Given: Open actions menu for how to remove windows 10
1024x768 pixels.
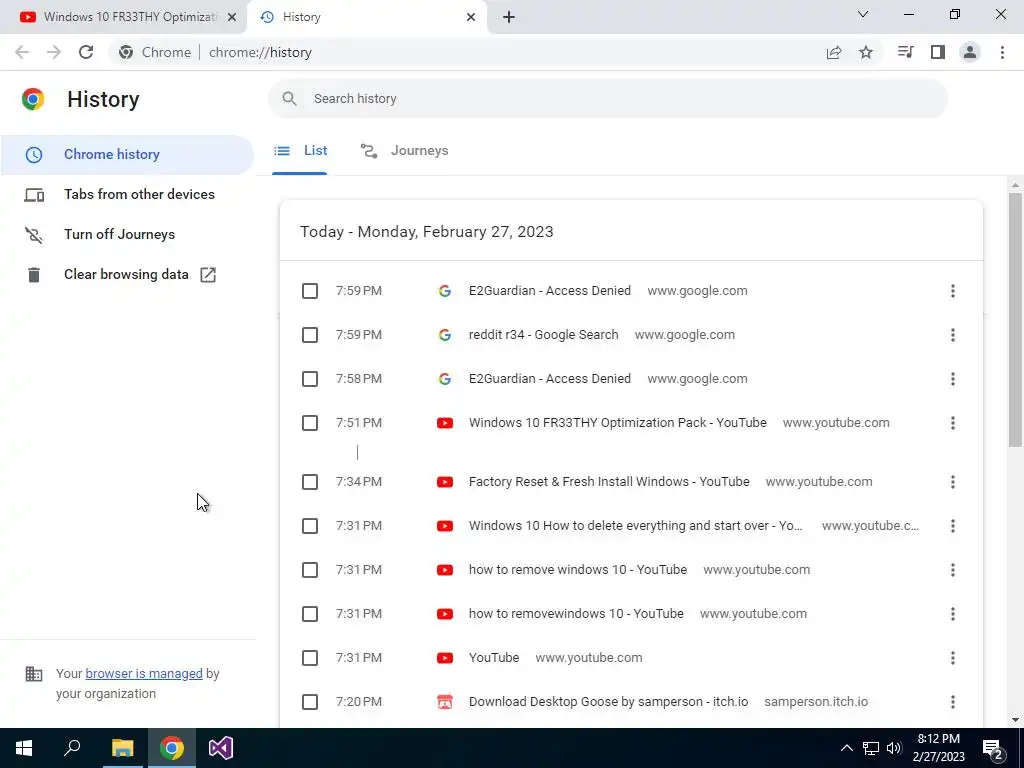Looking at the screenshot, I should coord(953,570).
